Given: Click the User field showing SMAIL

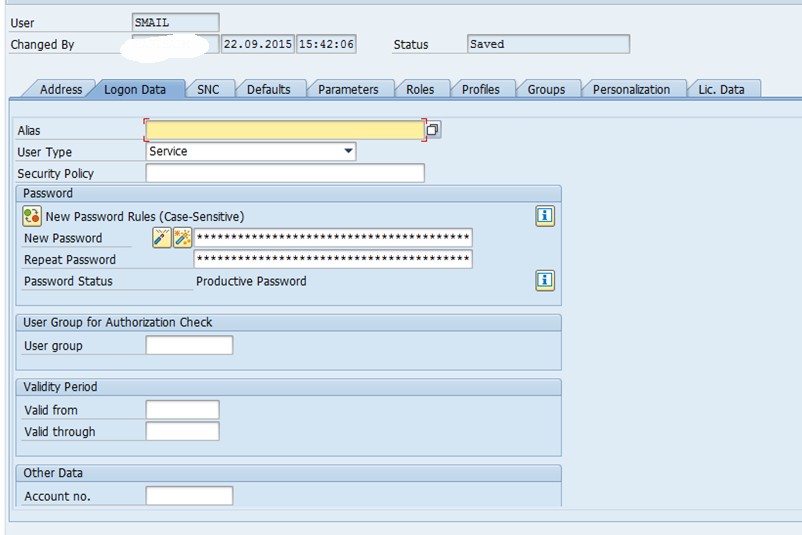Looking at the screenshot, I should point(175,23).
